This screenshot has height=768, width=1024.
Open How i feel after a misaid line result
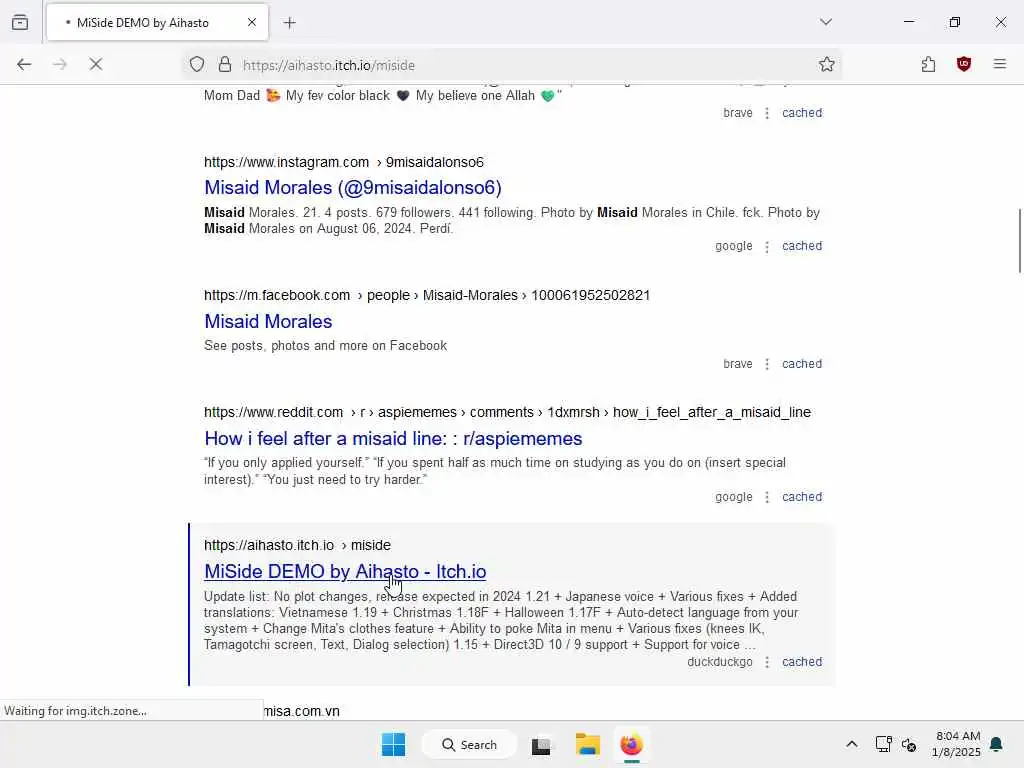[393, 438]
